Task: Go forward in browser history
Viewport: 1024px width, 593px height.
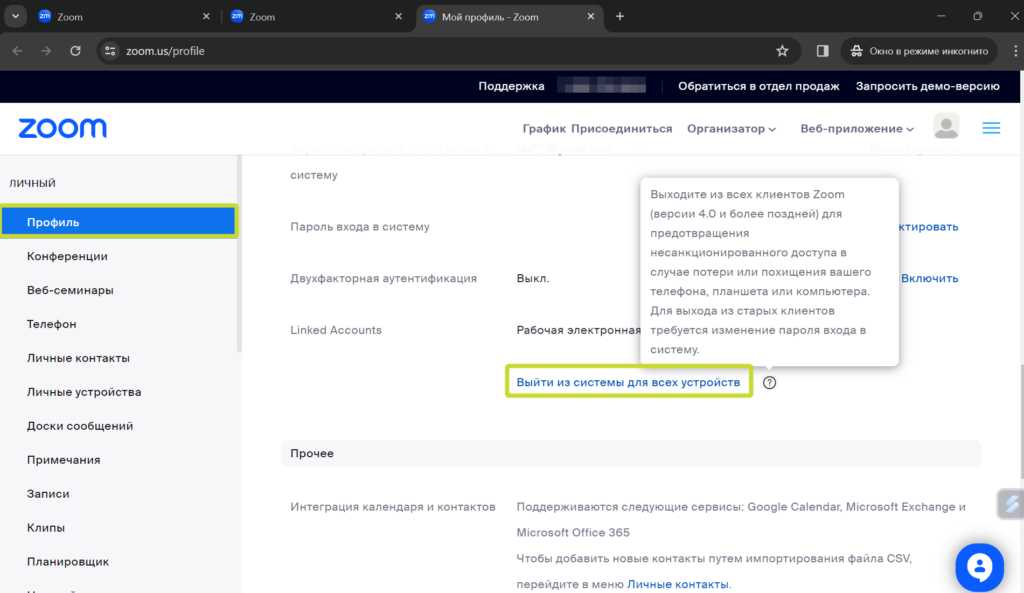Action: (x=46, y=51)
